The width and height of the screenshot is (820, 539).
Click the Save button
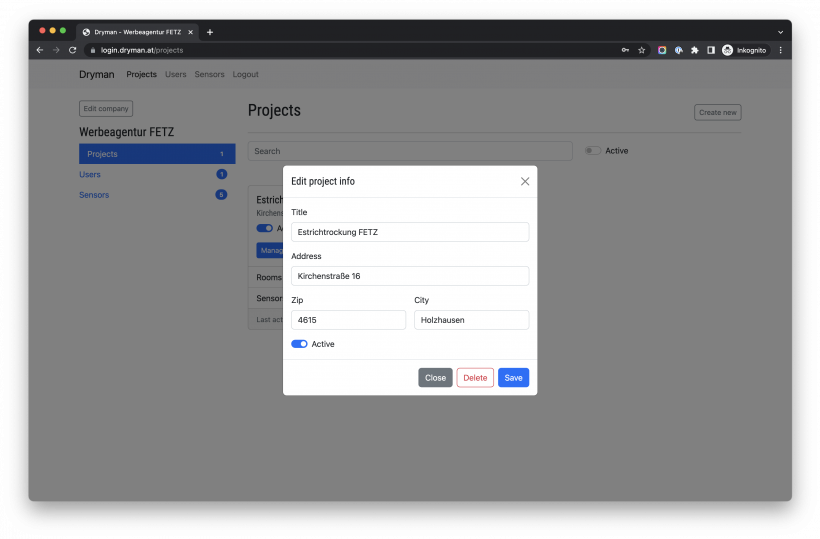[x=513, y=378]
